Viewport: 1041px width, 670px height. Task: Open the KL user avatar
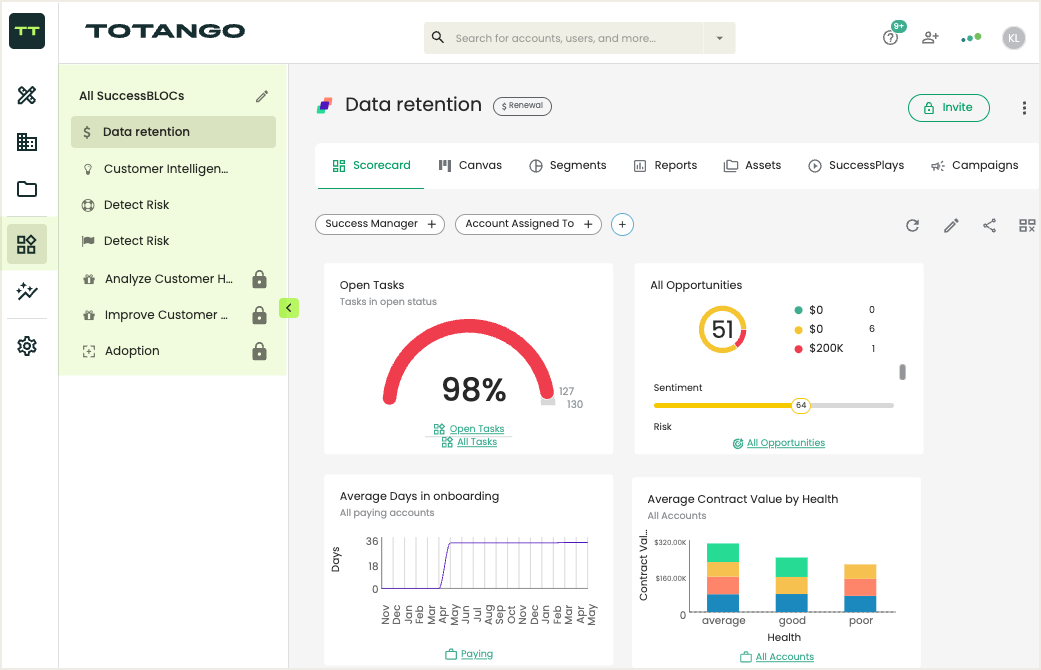(1014, 38)
